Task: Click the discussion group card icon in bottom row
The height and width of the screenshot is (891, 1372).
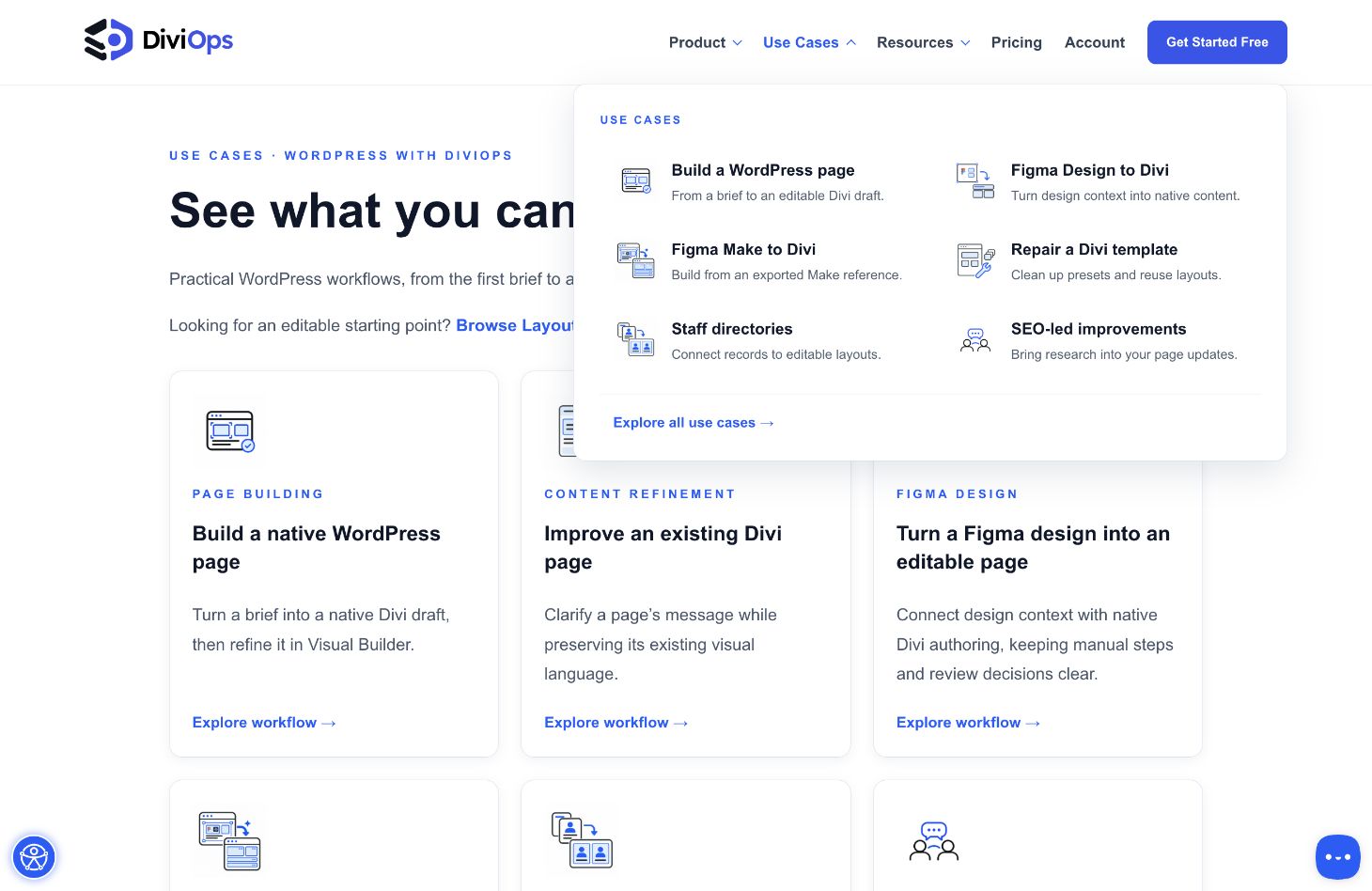Action: [x=934, y=841]
